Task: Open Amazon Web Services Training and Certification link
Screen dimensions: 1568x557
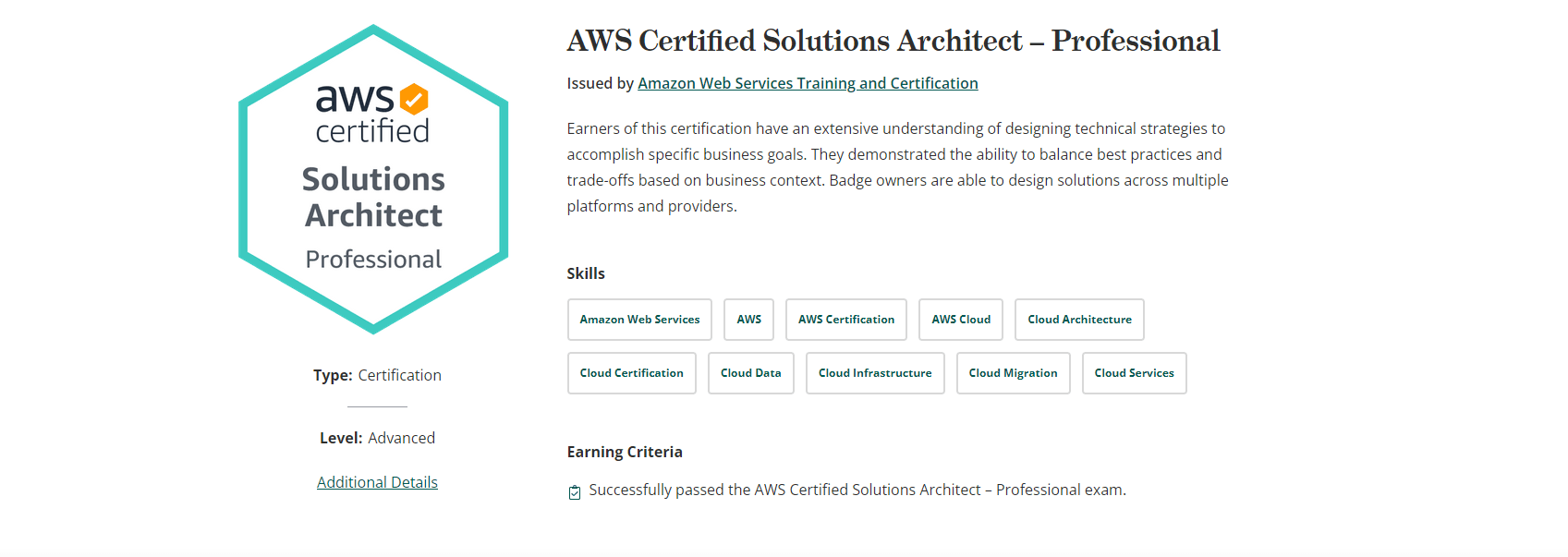Action: 808,83
